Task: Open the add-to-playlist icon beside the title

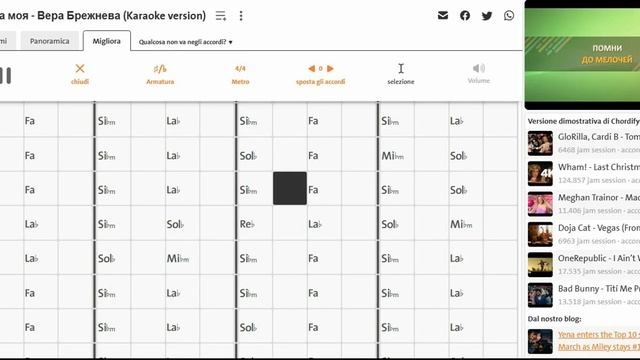Action: click(221, 16)
